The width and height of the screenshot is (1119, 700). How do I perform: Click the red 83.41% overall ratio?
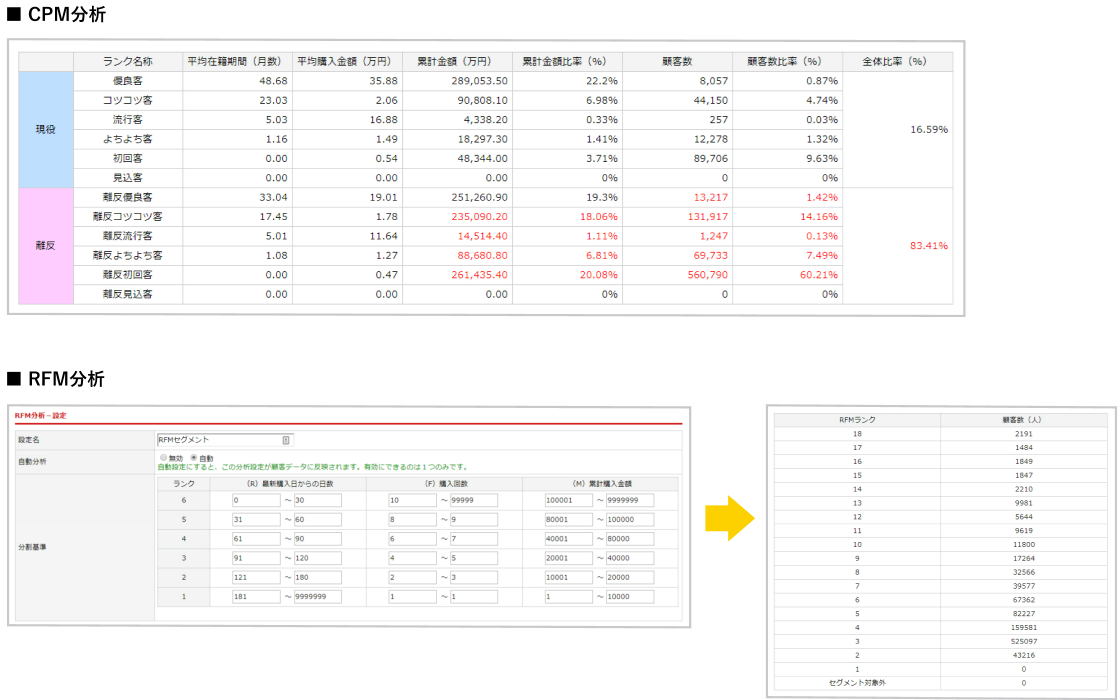(x=928, y=245)
